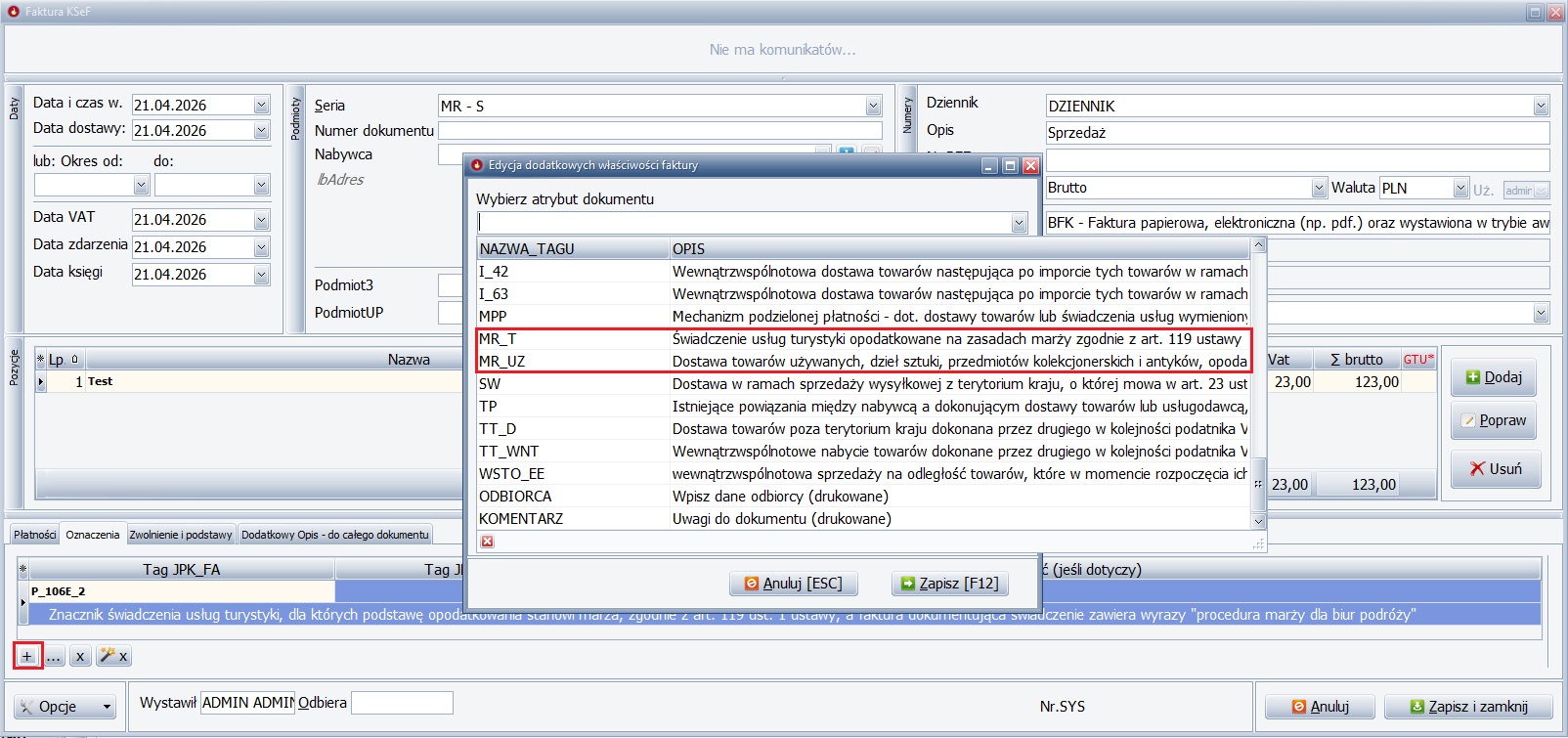Open the Zwolnienie i podstawy tab
Viewport: 1568px width, 738px height.
tap(181, 535)
